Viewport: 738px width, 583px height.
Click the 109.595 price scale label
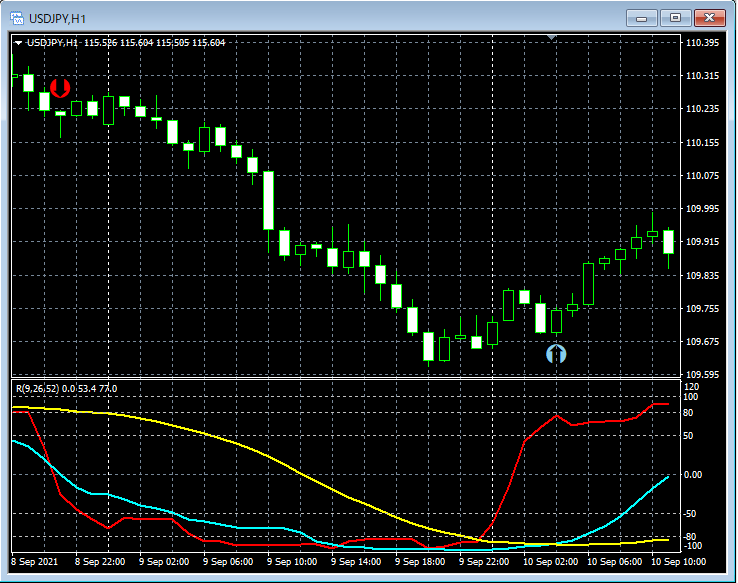[704, 375]
